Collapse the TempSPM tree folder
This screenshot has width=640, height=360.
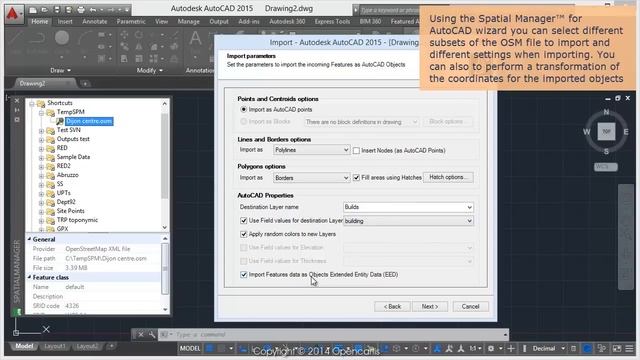41,112
